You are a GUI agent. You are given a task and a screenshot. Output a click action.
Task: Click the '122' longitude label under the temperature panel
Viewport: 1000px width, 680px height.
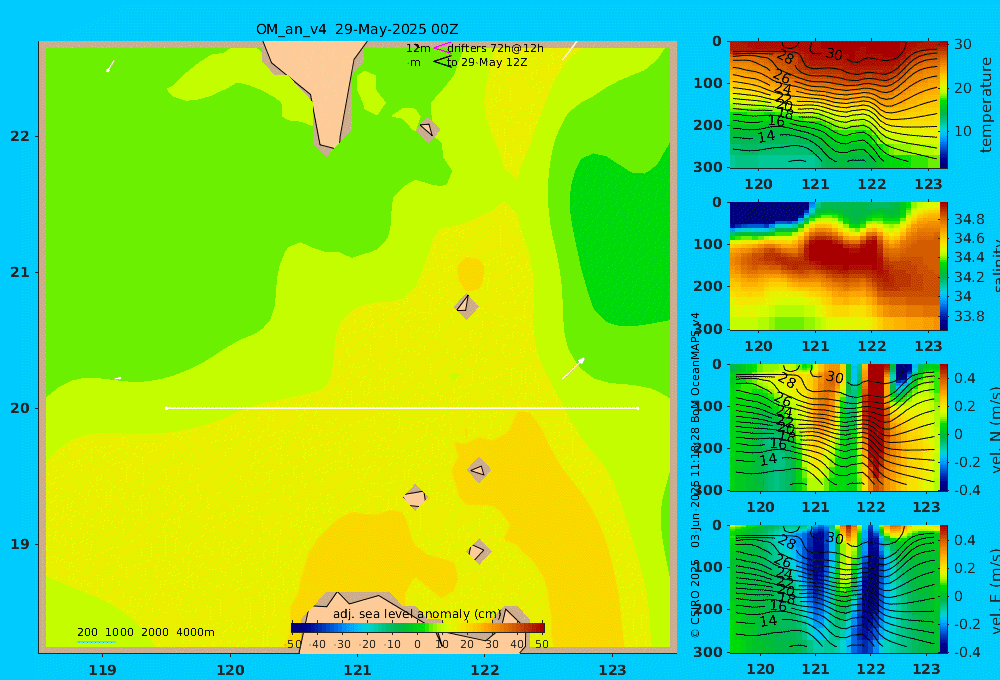tap(871, 184)
